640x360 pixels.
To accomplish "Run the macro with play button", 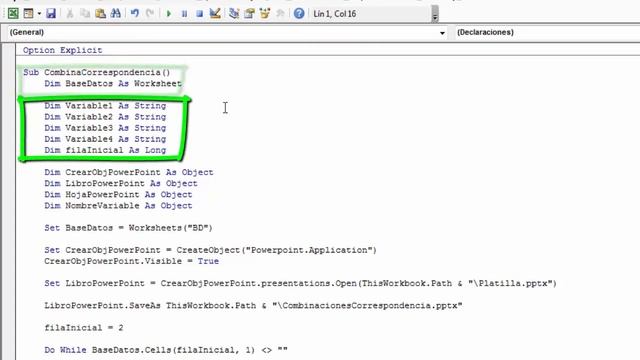I will point(169,14).
